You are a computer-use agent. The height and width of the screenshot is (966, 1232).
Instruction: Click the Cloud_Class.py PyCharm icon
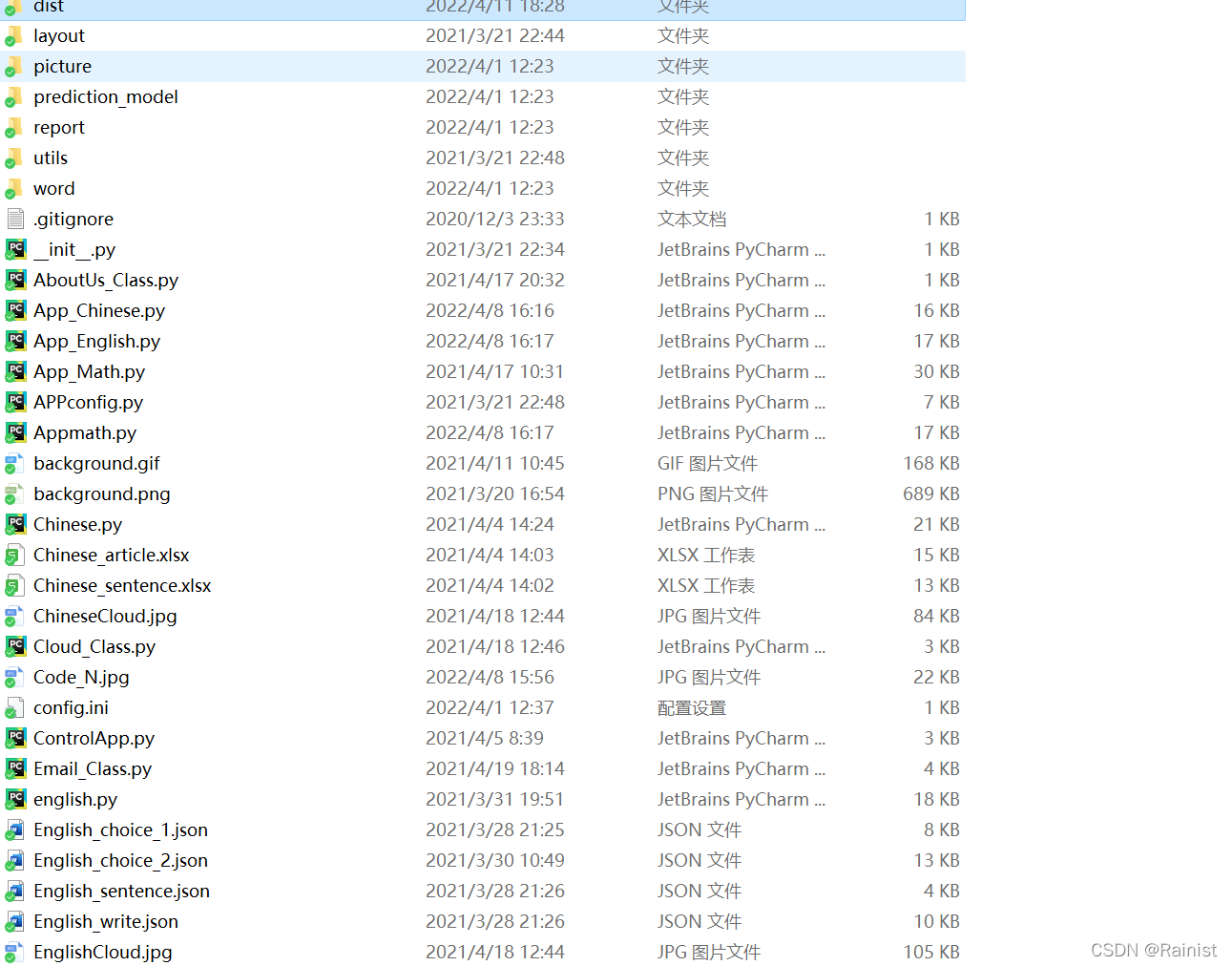click(x=14, y=647)
